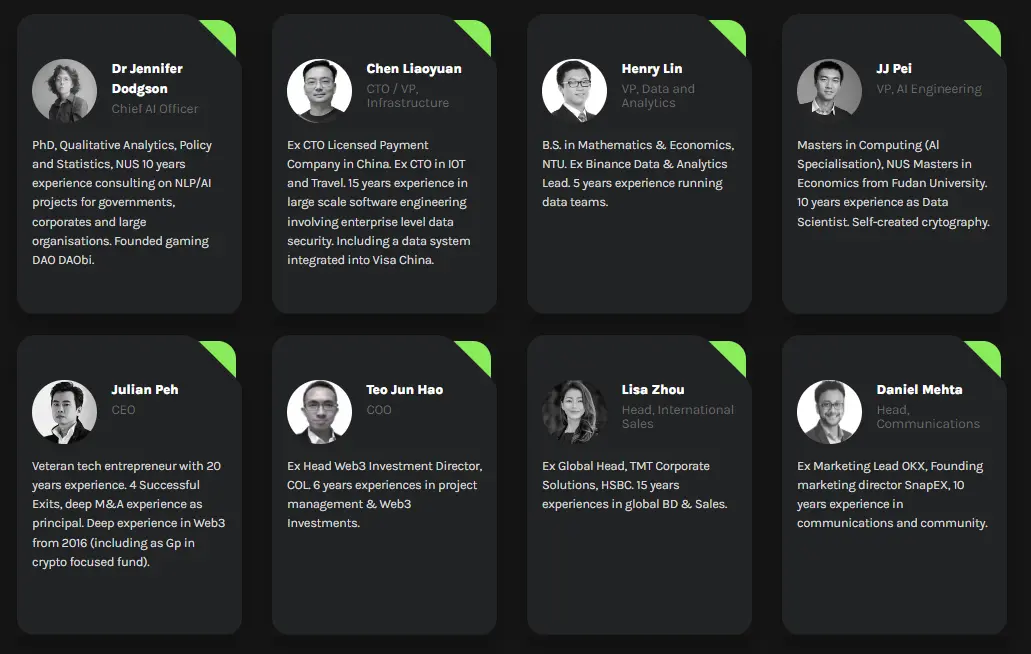Click Julian Peh's profile photo
The image size is (1031, 654).
click(64, 411)
